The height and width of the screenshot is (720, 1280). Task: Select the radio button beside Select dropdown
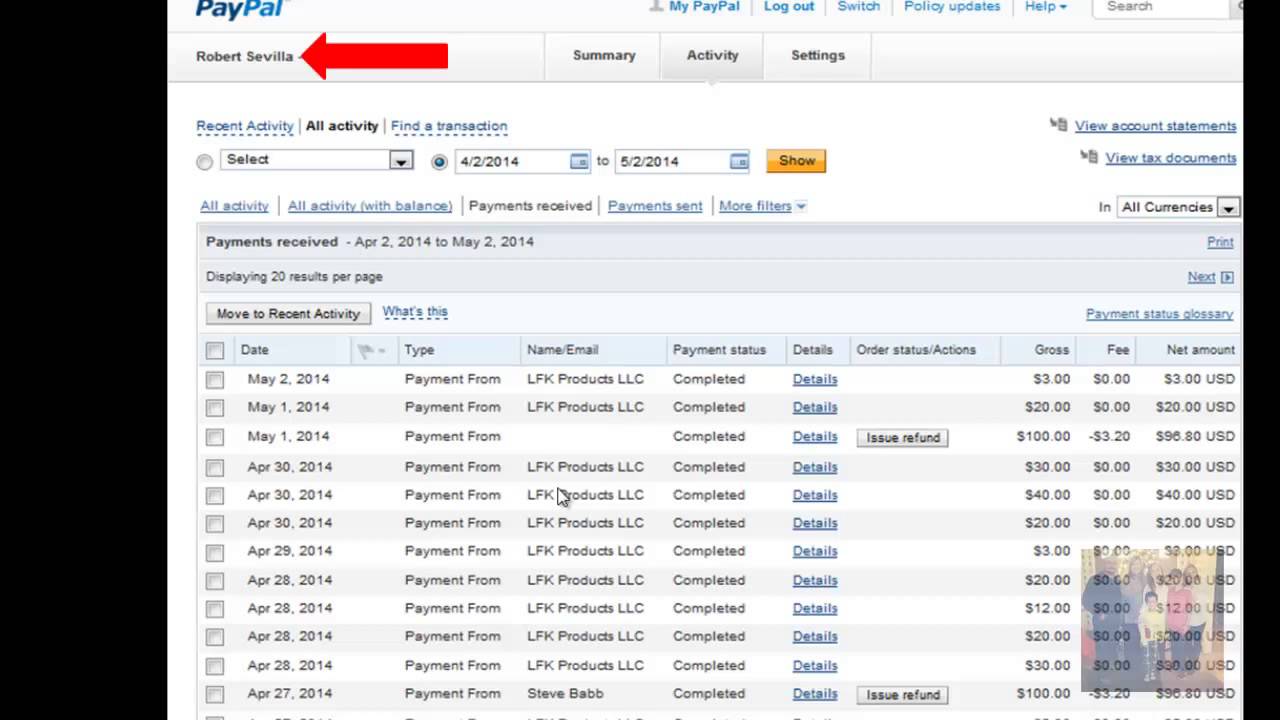[x=205, y=162]
